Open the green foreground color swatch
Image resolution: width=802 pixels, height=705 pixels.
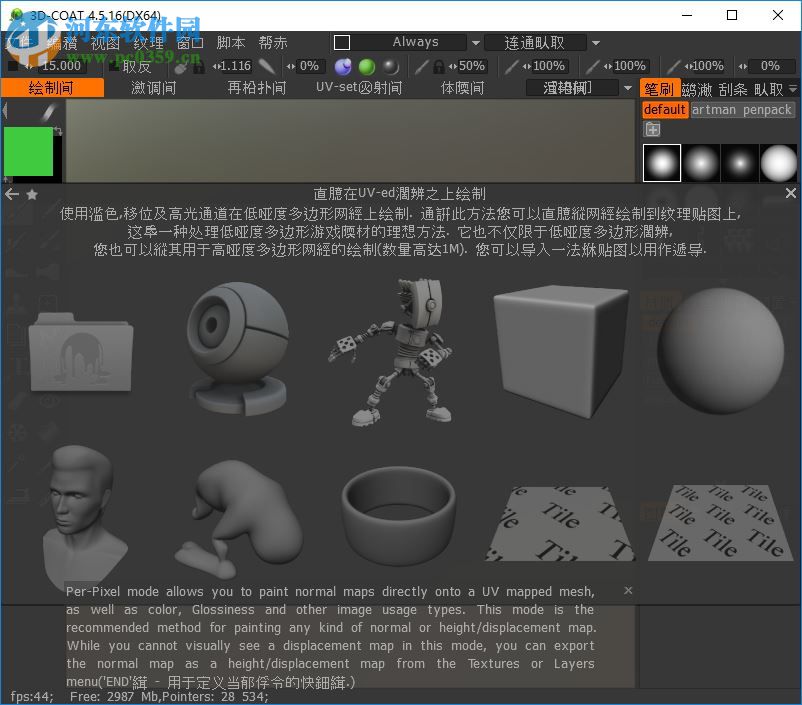coord(28,151)
